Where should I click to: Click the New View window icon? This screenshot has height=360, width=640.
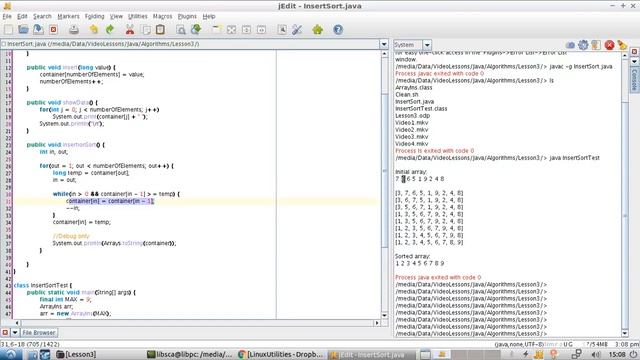tap(216, 29)
